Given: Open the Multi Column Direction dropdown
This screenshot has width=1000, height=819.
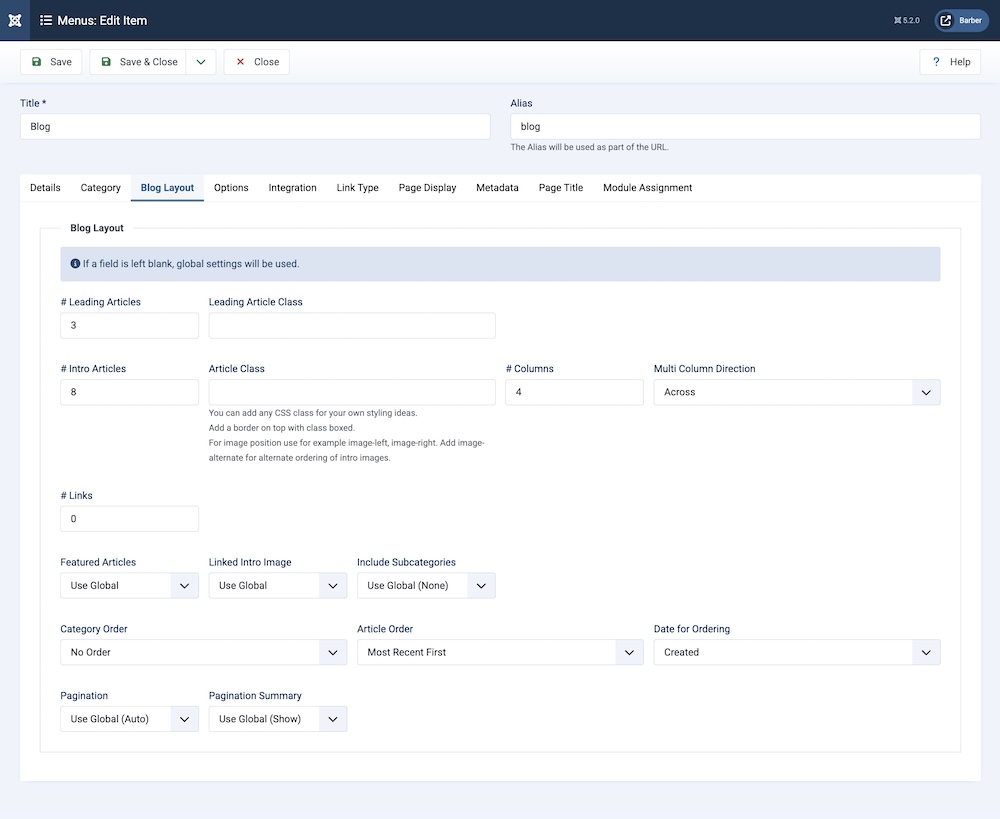Looking at the screenshot, I should [x=797, y=392].
